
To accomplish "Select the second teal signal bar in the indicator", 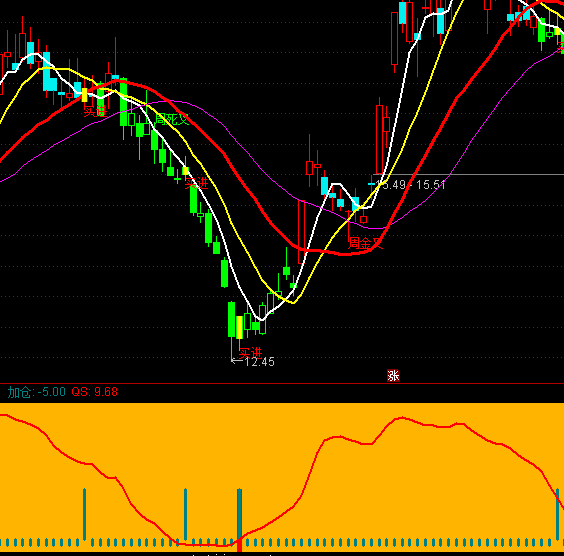I will click(186, 514).
